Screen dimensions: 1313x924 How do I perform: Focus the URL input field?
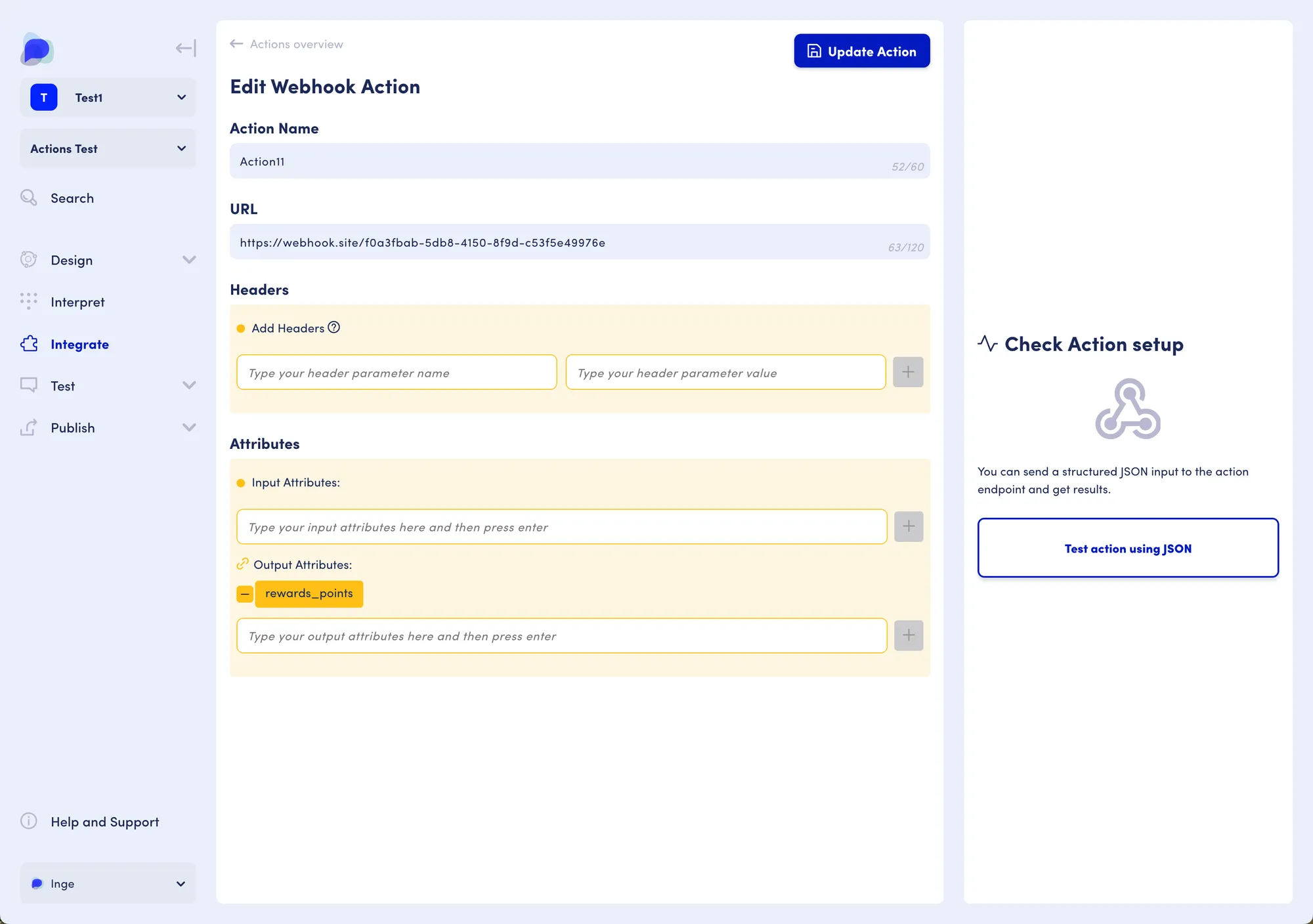tap(580, 241)
